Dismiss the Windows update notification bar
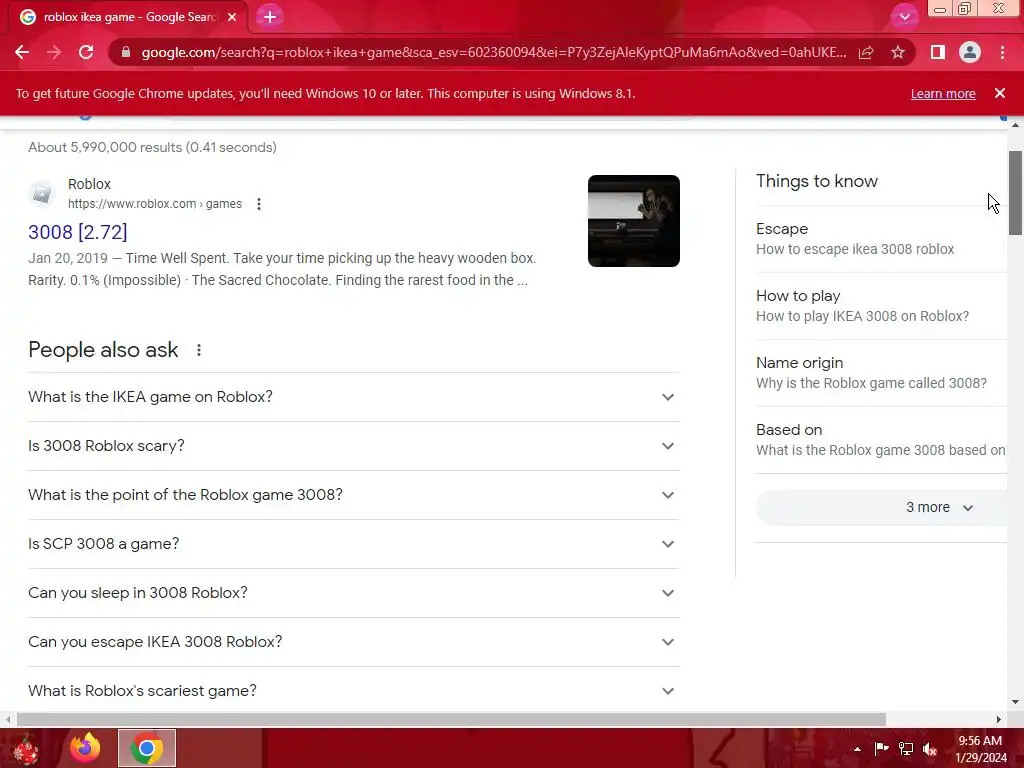The image size is (1024, 768). click(1000, 93)
